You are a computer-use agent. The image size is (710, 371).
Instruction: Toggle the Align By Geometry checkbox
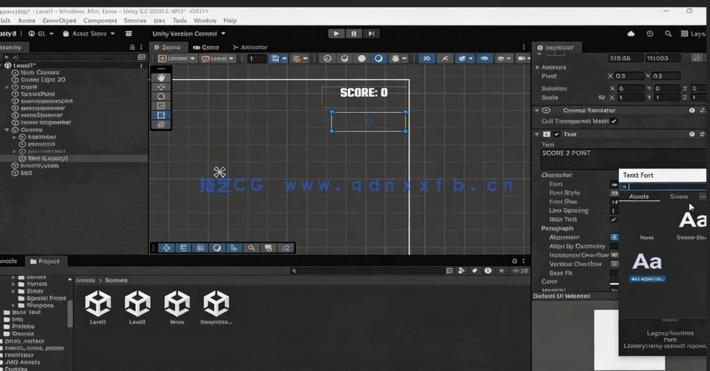614,246
